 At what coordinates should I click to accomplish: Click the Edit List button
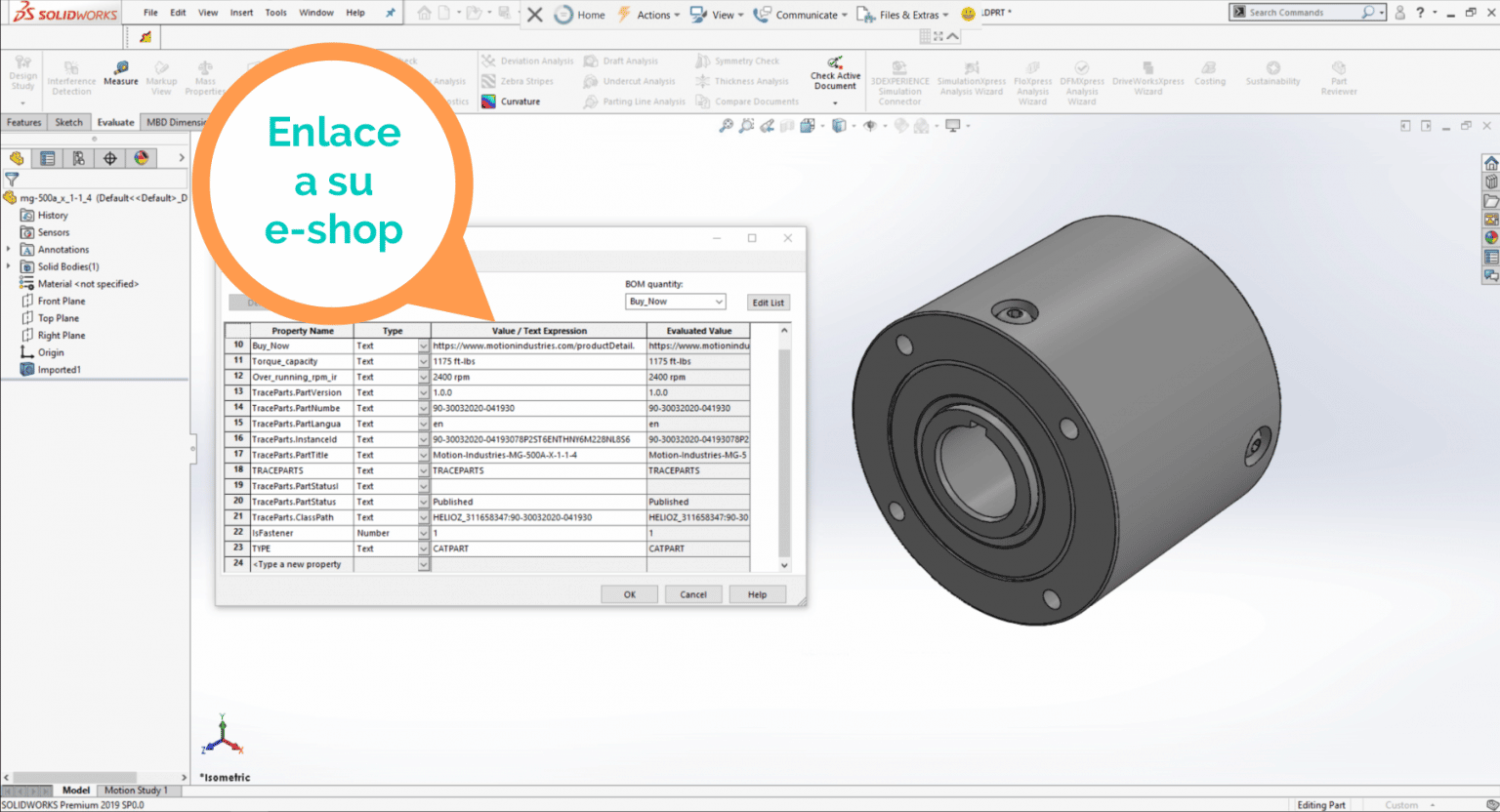768,303
